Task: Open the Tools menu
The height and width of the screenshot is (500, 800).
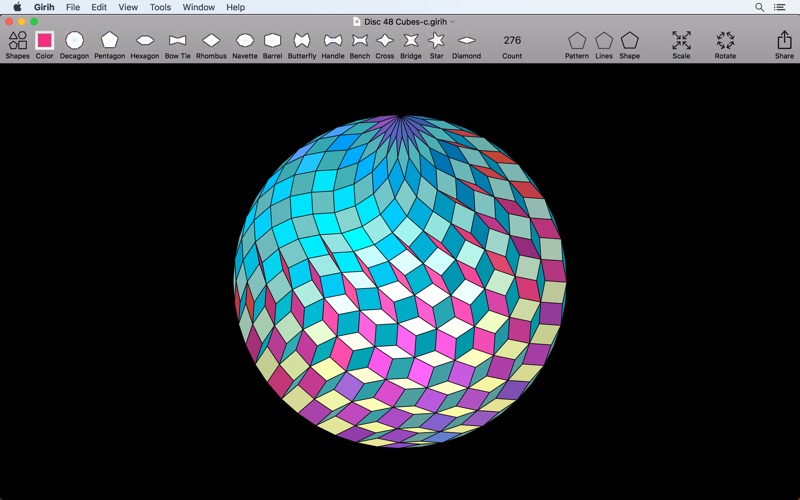Action: 160,7
